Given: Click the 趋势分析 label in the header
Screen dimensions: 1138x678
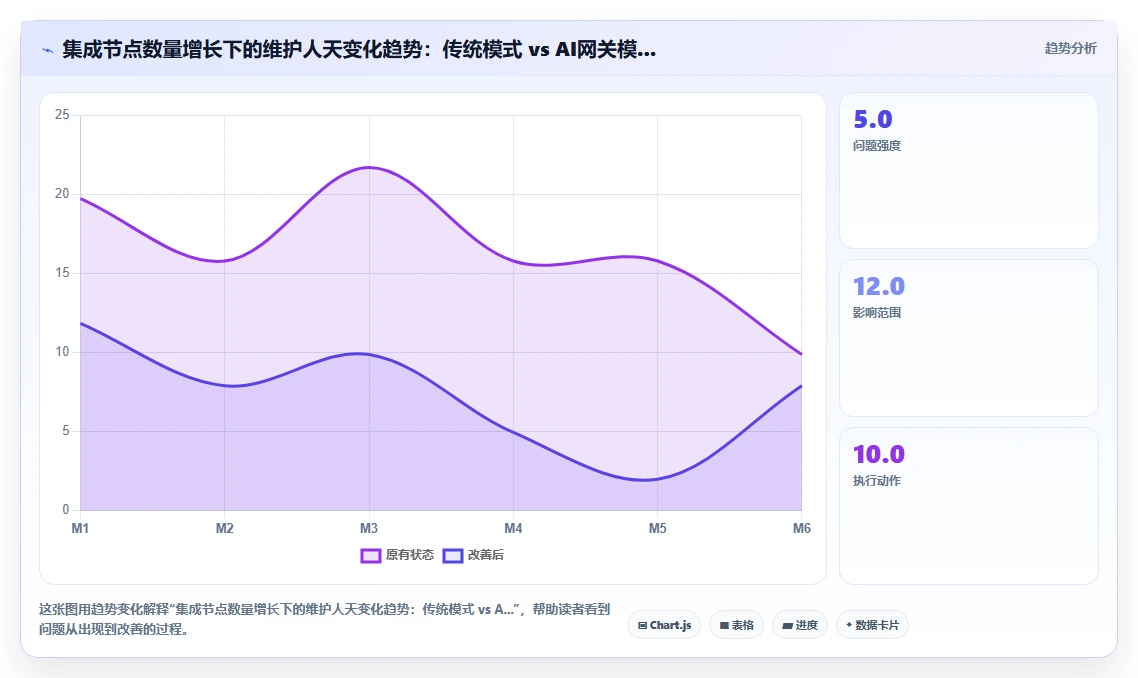Looking at the screenshot, I should (1071, 49).
